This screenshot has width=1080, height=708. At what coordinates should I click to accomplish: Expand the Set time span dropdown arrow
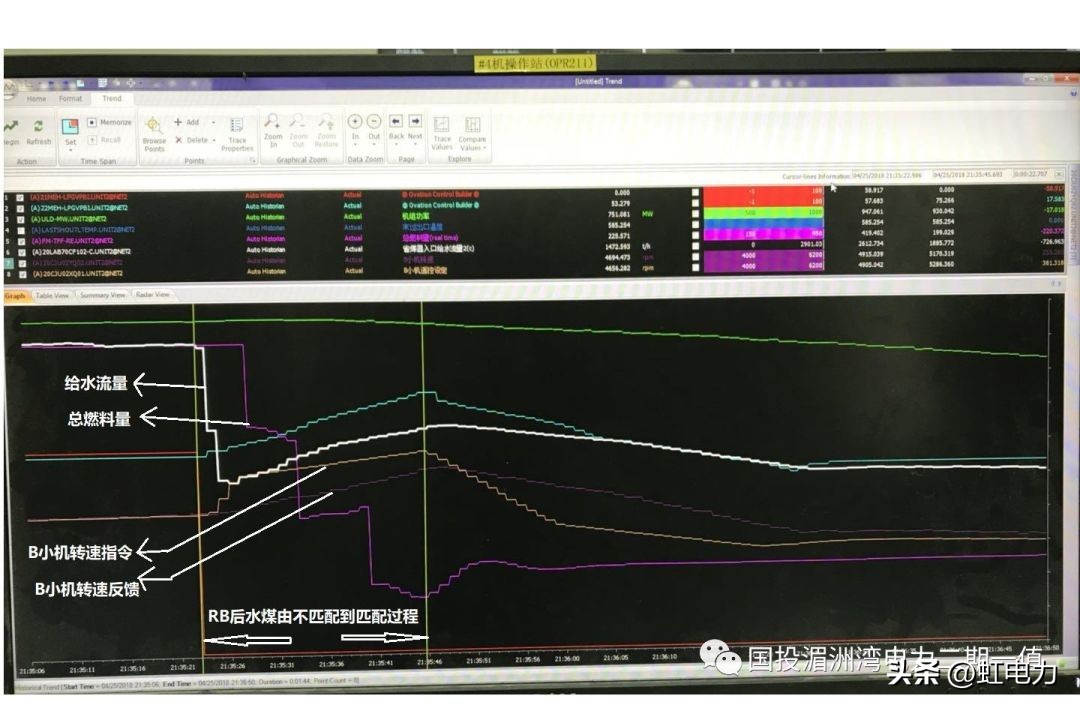70,148
